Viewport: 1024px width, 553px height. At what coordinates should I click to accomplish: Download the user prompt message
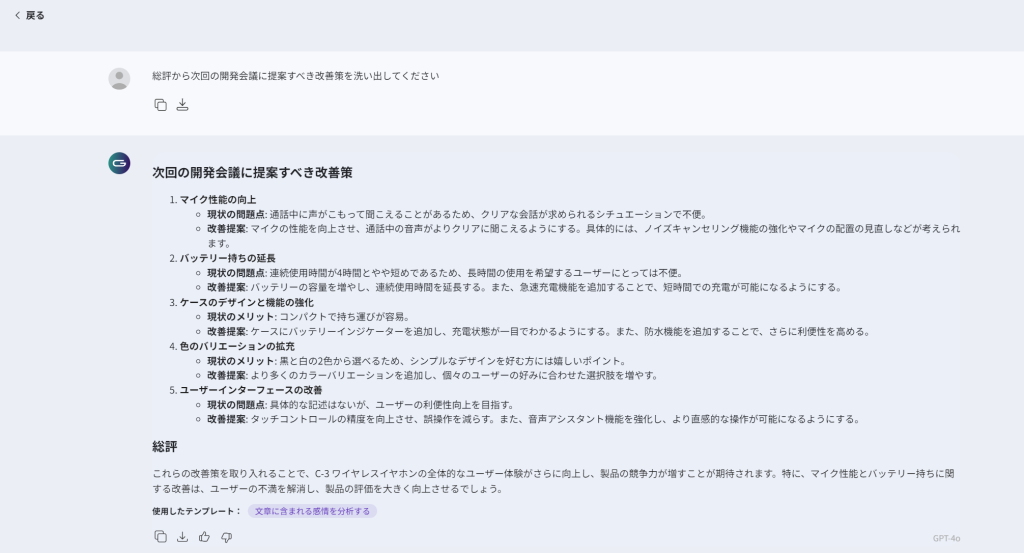[182, 105]
